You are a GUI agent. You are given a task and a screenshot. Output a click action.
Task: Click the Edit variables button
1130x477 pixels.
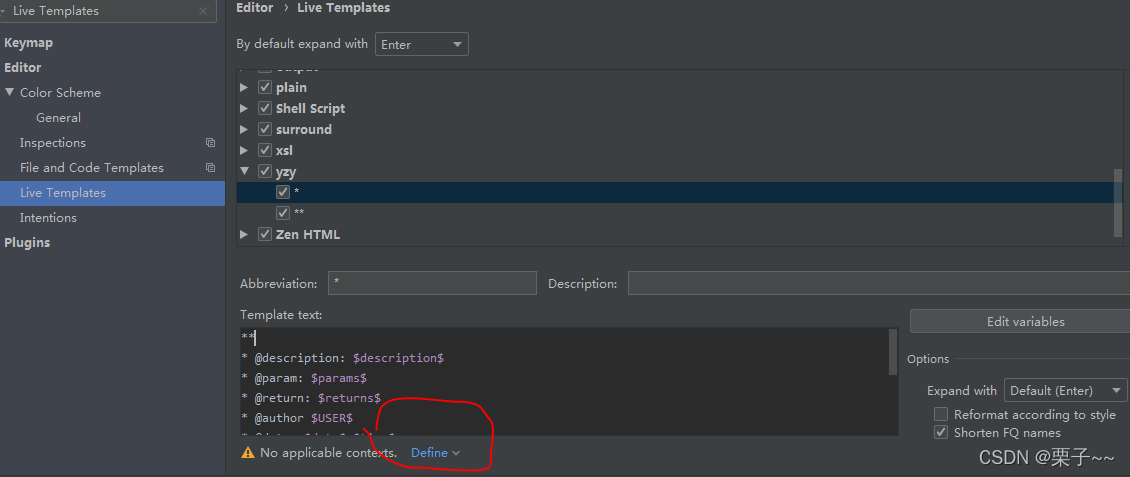coord(1020,321)
